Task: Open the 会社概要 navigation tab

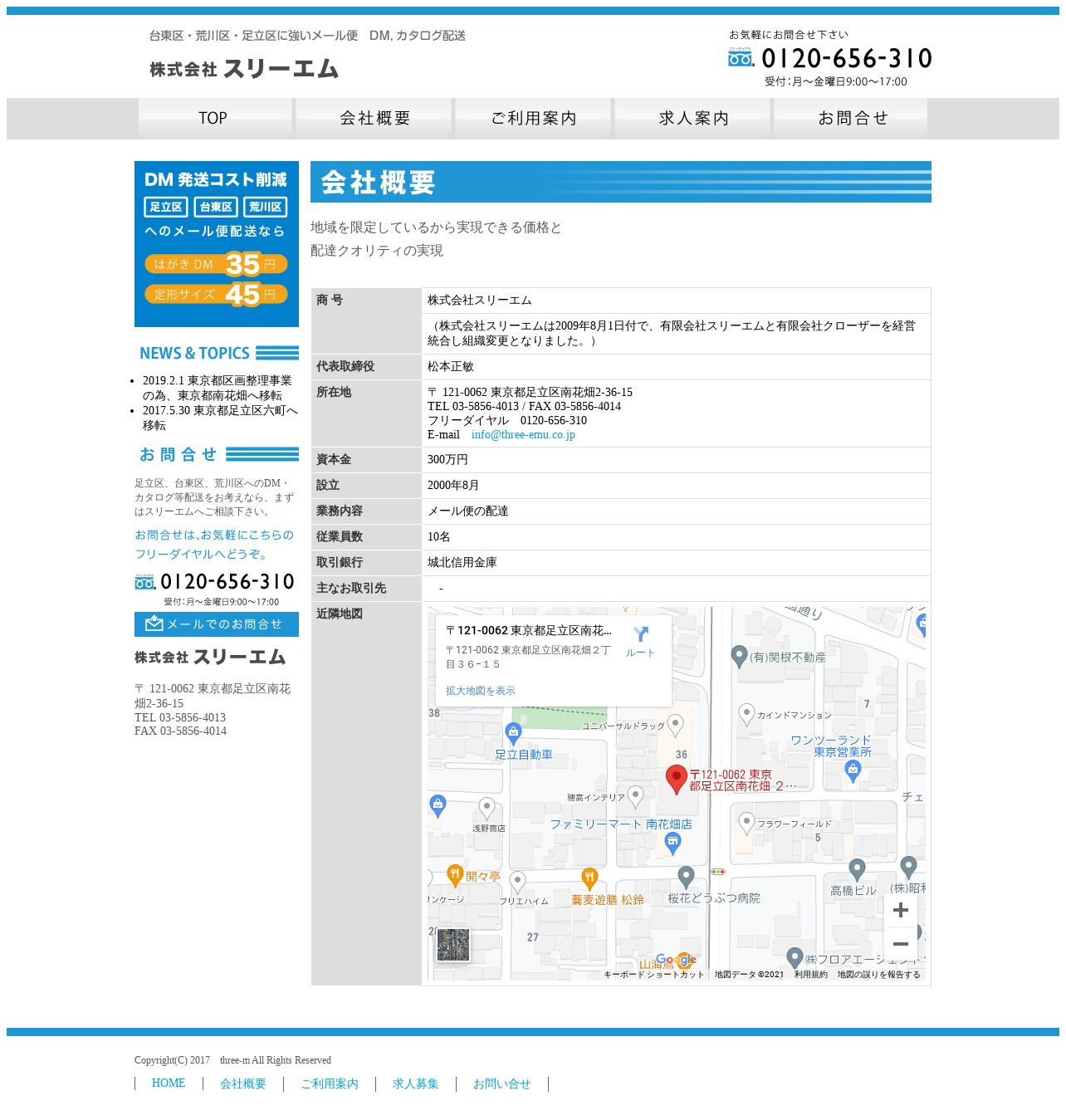Action: click(x=374, y=118)
